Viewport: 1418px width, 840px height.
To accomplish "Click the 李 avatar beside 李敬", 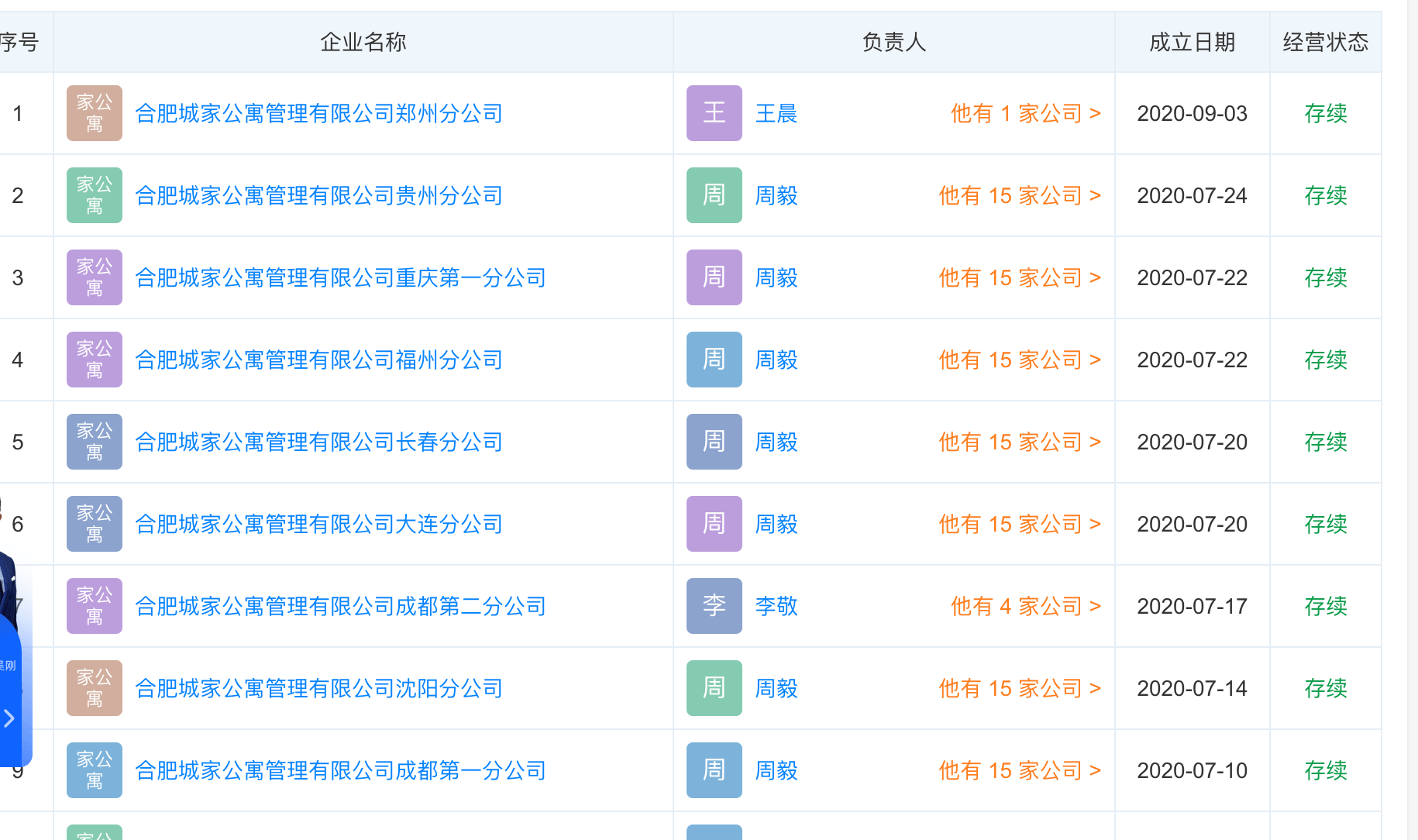I will tap(714, 606).
